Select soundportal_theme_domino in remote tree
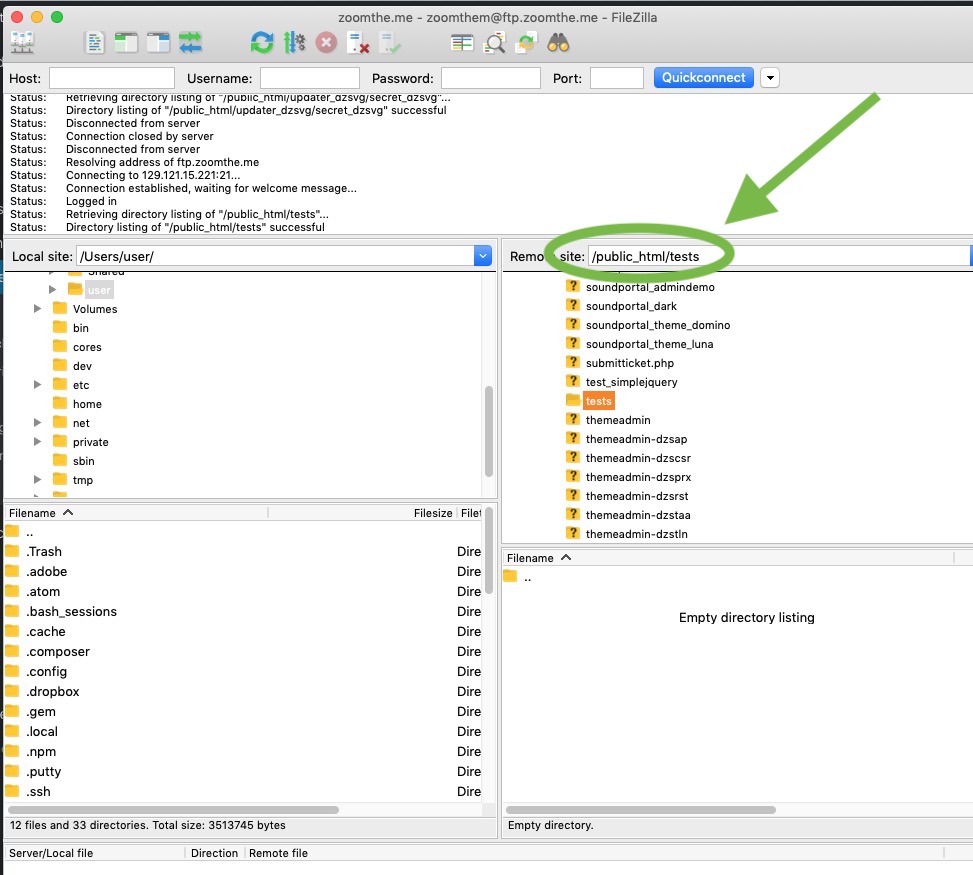This screenshot has height=875, width=973. pos(658,325)
